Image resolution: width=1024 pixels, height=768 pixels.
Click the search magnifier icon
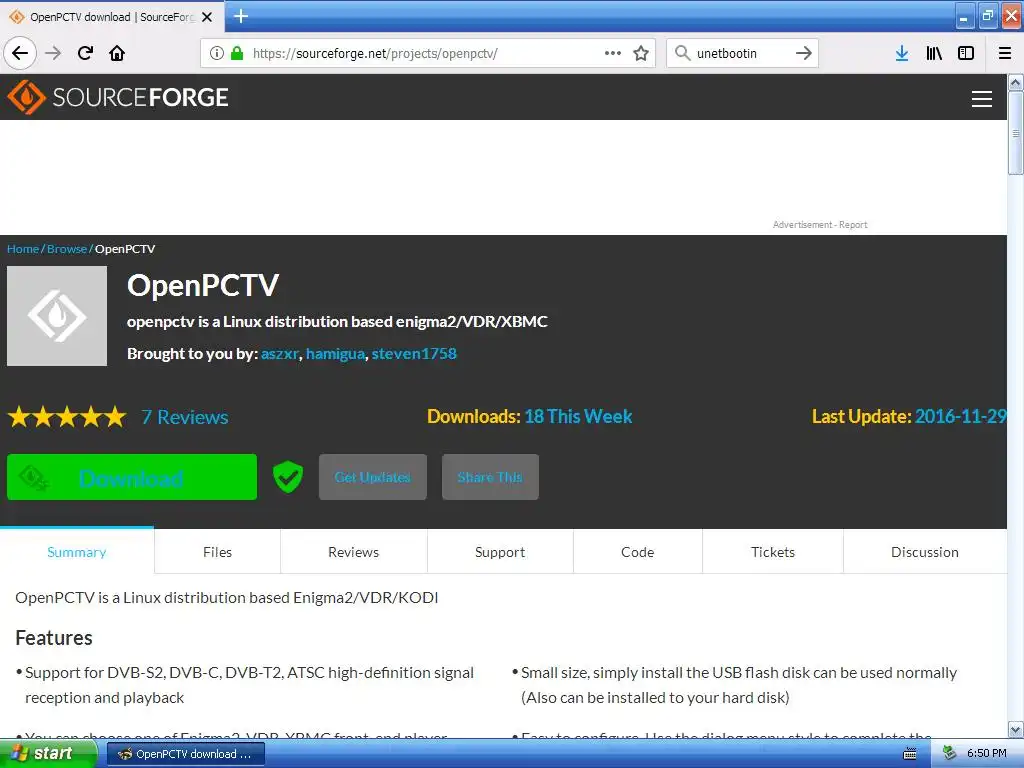(x=682, y=53)
